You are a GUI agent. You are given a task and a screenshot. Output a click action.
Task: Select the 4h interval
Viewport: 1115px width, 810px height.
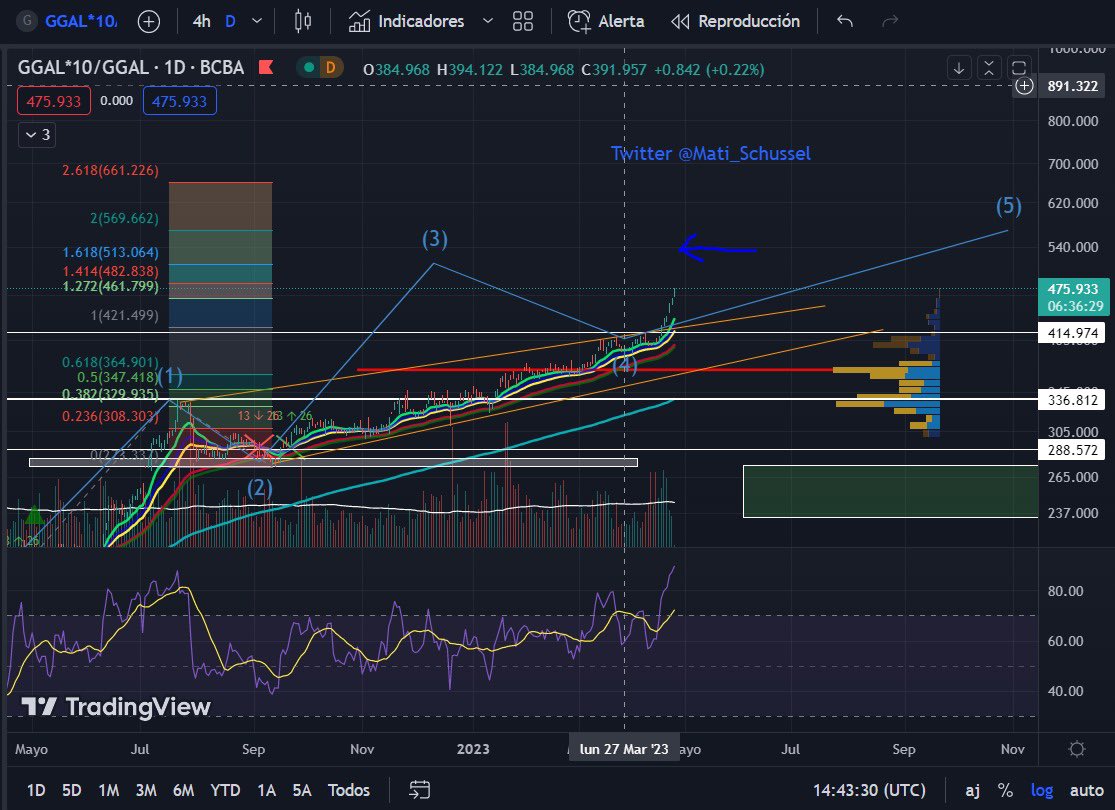(201, 21)
